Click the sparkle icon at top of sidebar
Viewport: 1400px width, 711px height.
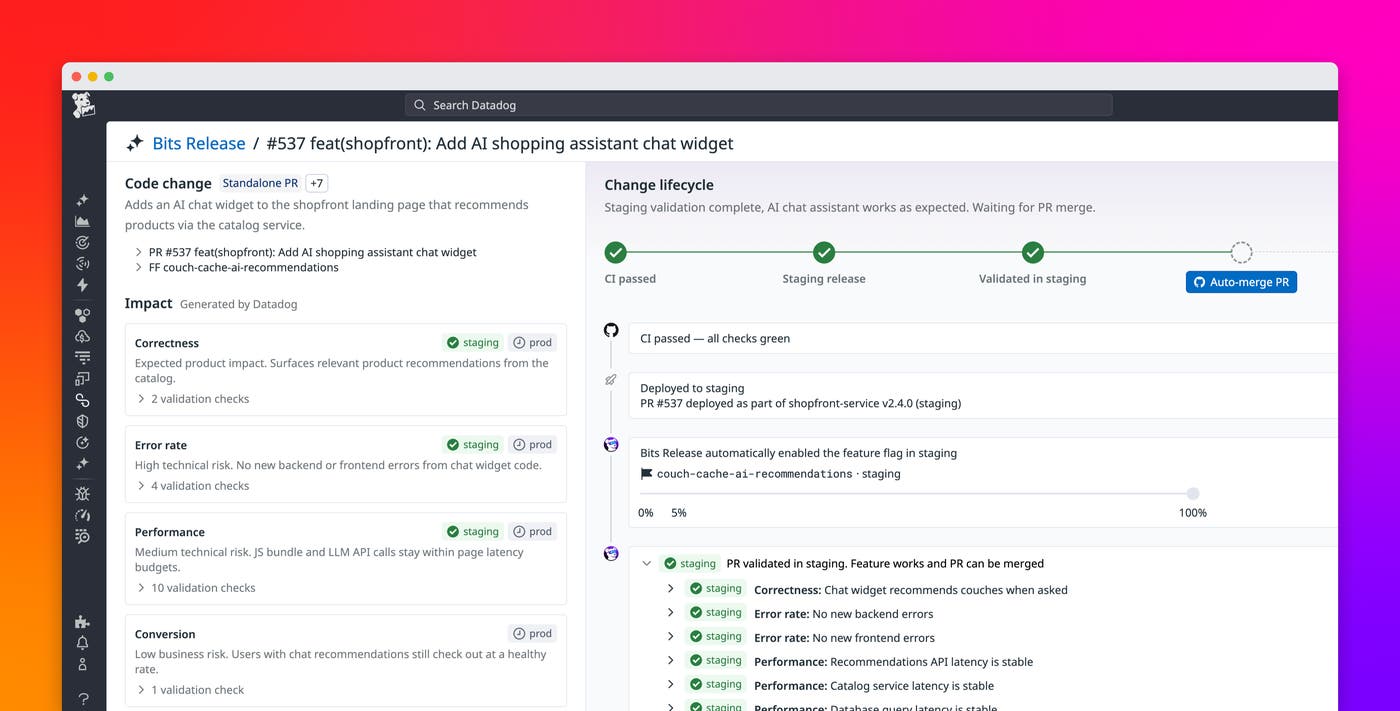(83, 200)
